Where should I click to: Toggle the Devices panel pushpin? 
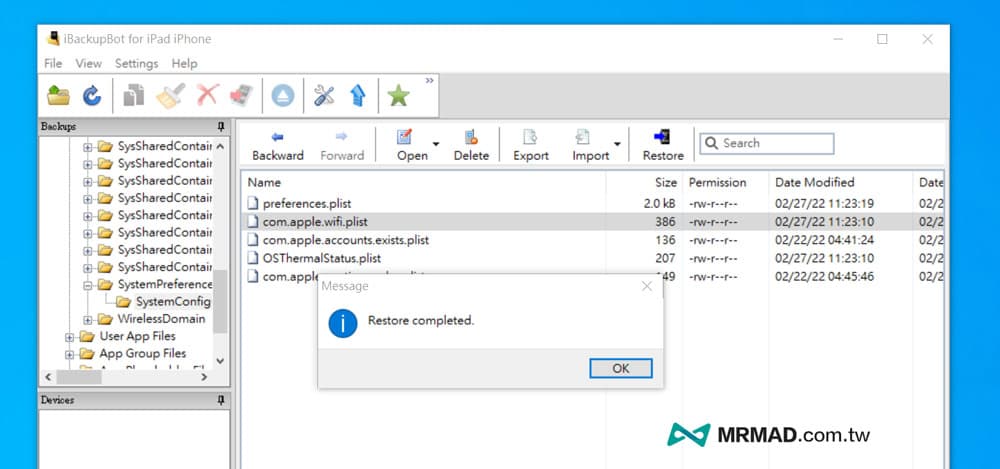coord(221,400)
